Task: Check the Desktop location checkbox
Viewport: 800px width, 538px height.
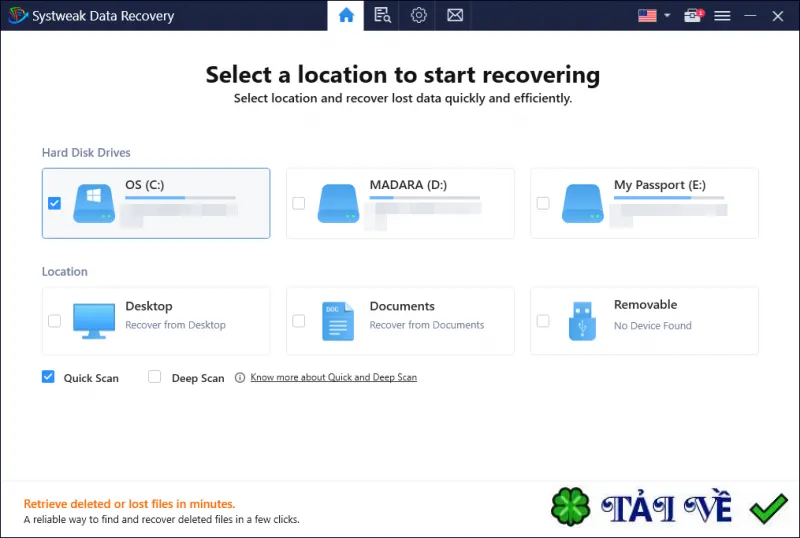Action: pos(54,321)
